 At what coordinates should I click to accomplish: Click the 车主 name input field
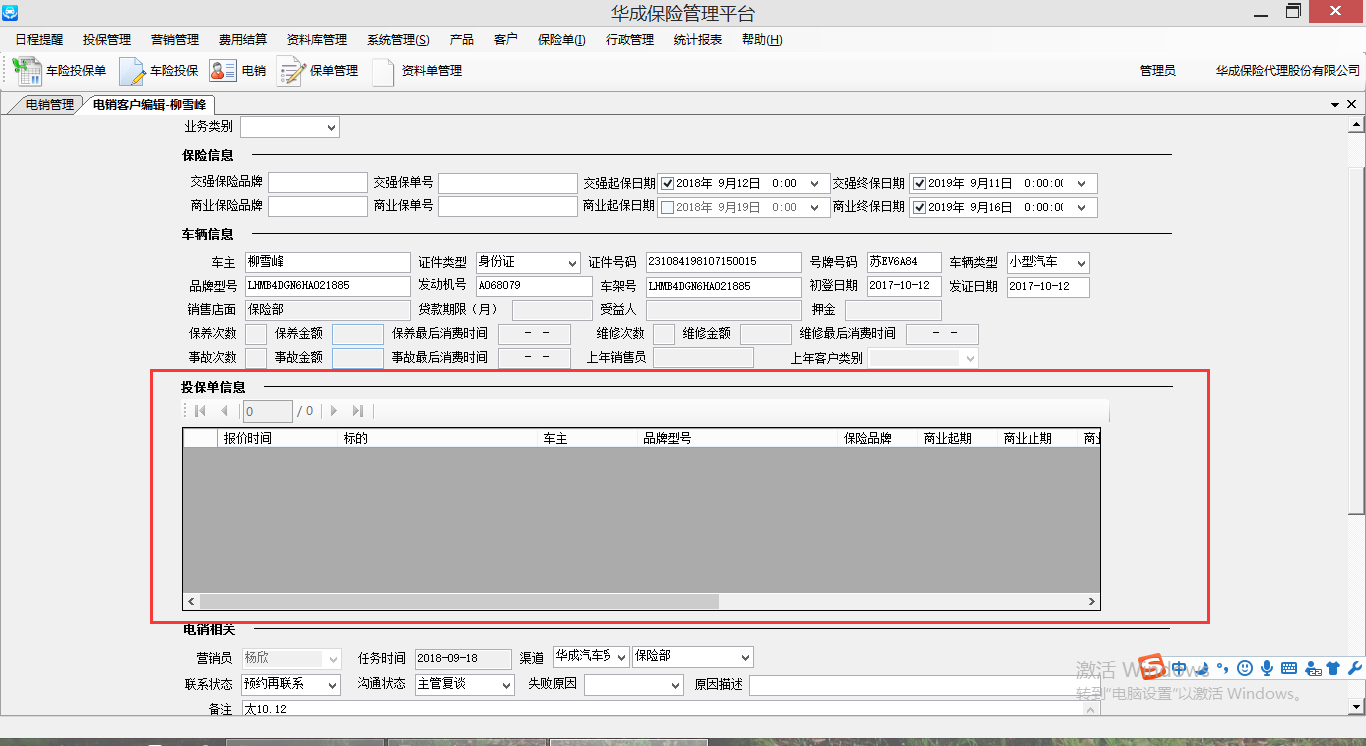tap(327, 262)
